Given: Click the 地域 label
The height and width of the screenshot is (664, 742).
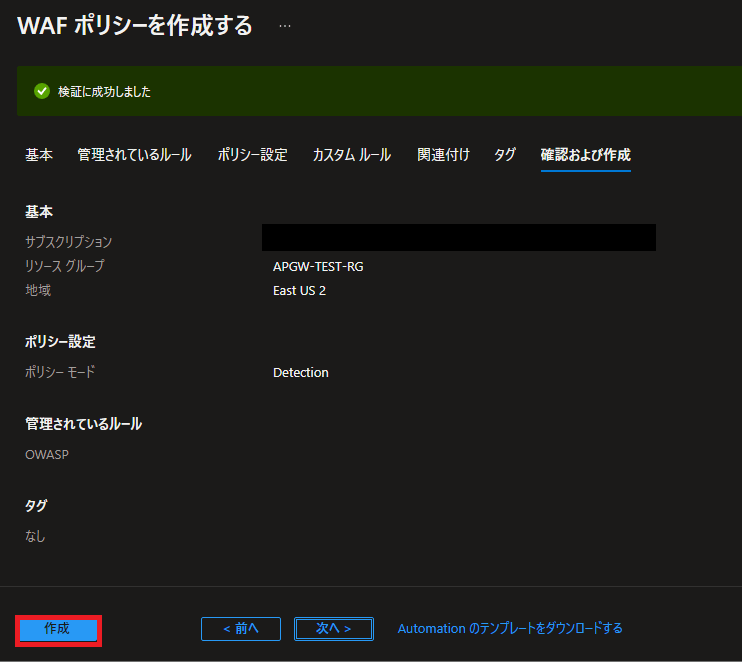Looking at the screenshot, I should (38, 290).
